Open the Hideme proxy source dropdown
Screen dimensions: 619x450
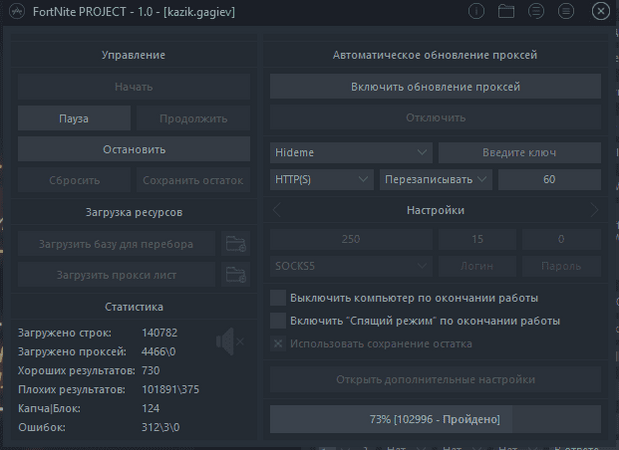click(351, 152)
